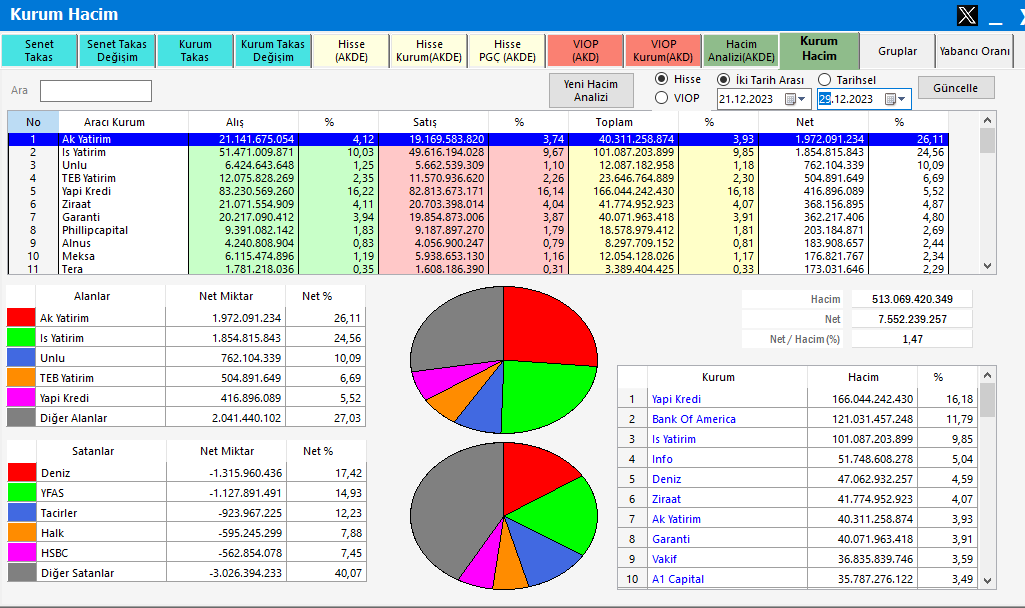Open the Vakif link
Viewport: 1025px width, 608px height.
click(664, 559)
